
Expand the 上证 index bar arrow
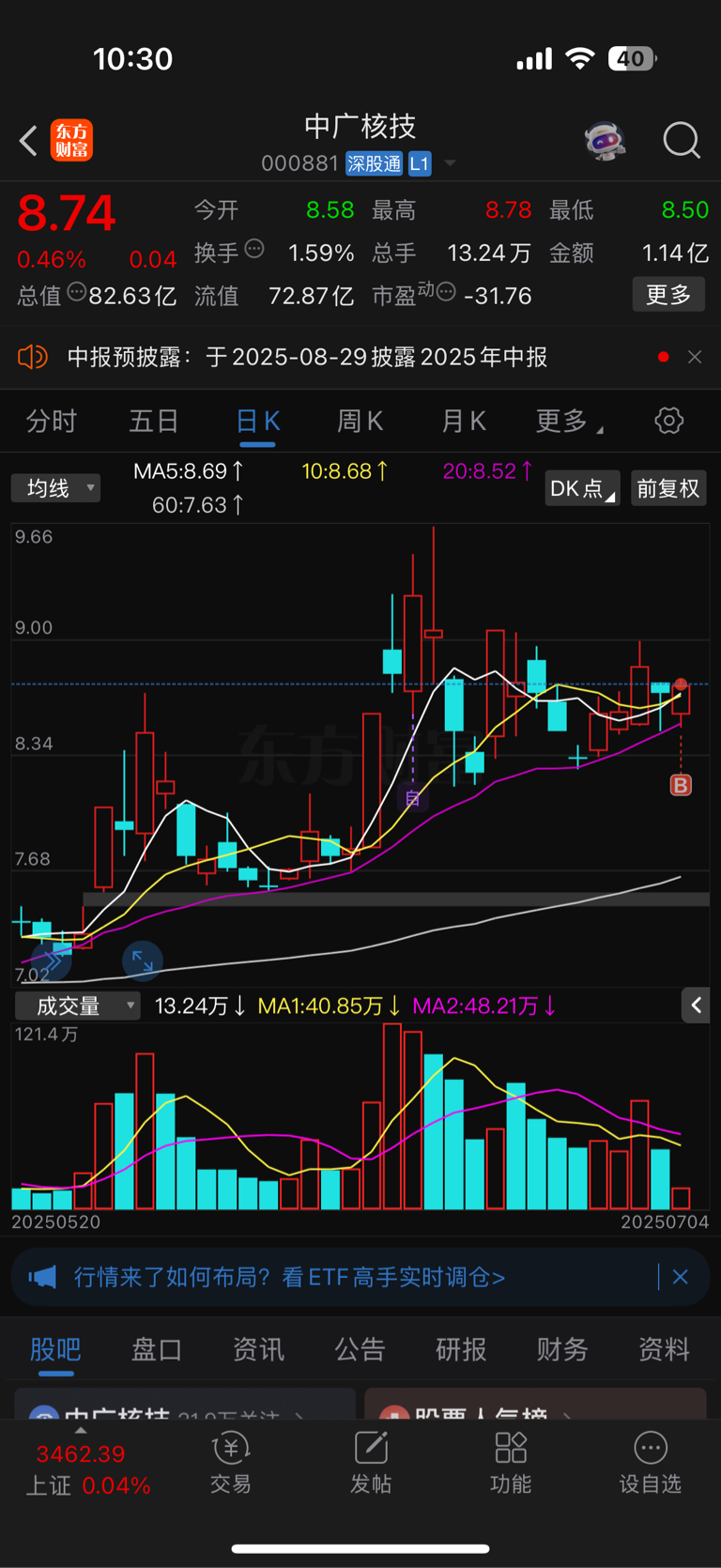click(81, 1431)
